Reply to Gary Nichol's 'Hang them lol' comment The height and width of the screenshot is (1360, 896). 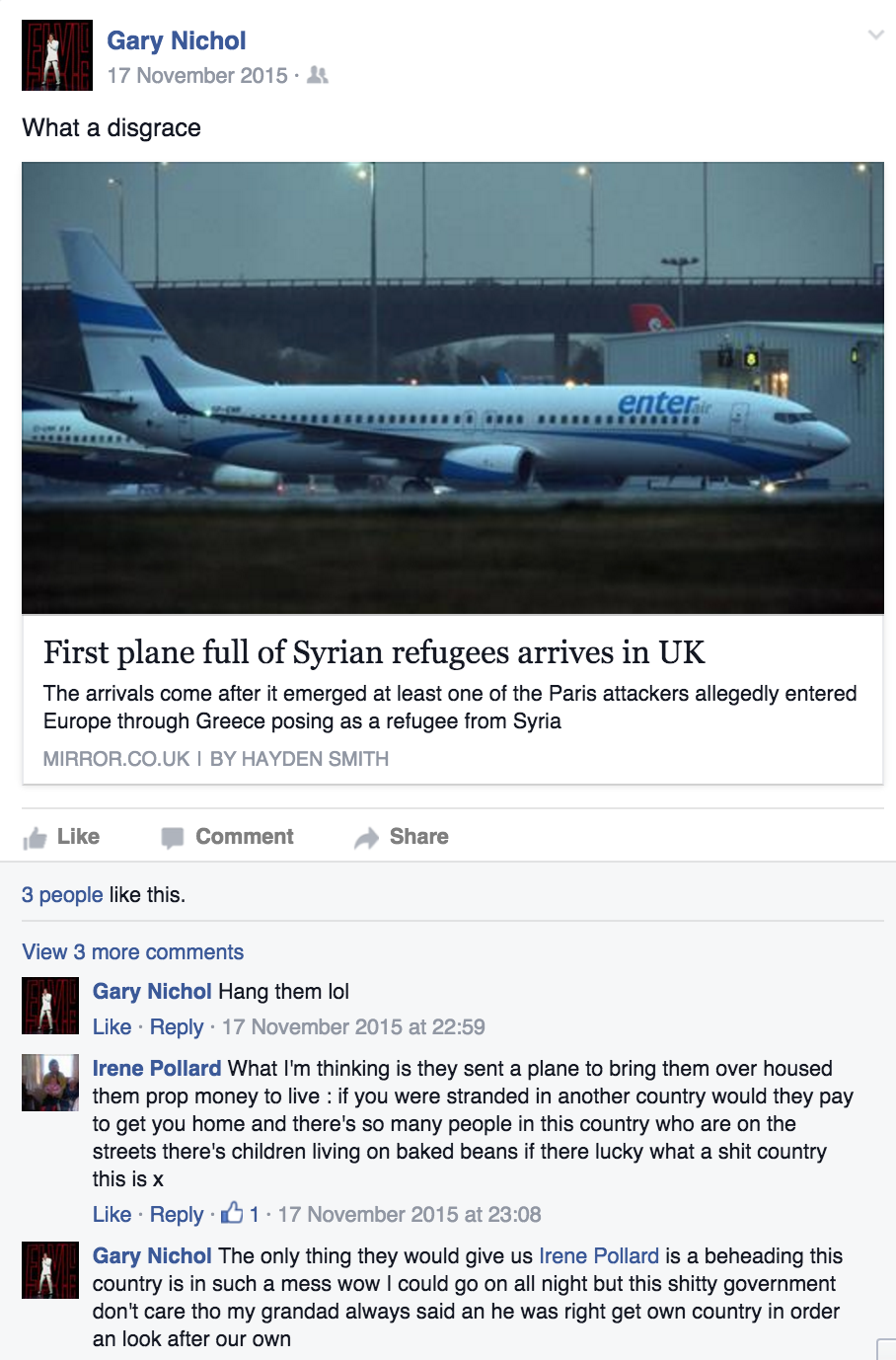click(177, 1026)
